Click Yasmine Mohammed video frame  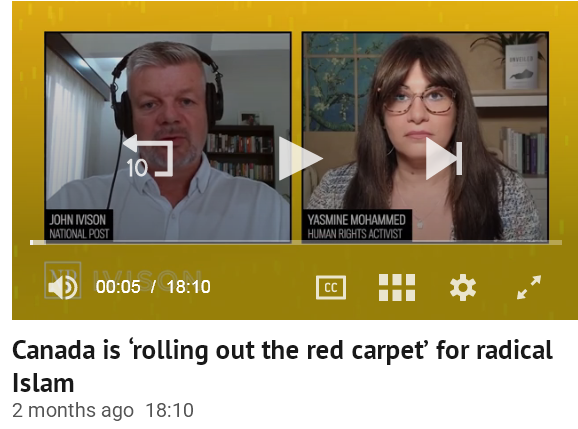pos(425,136)
